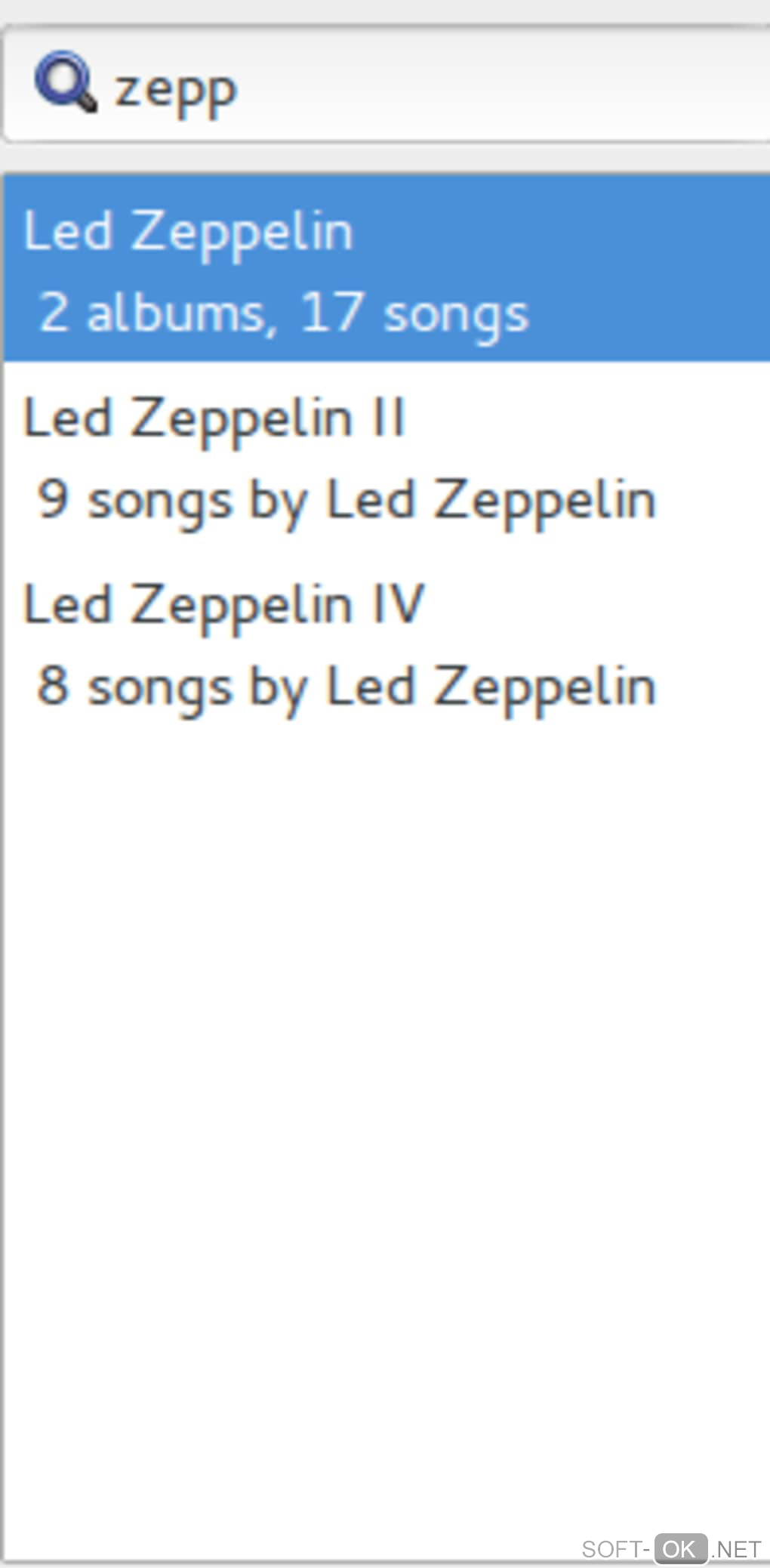Click the empty area below search results
This screenshot has height=1568, width=770.
point(385,1095)
